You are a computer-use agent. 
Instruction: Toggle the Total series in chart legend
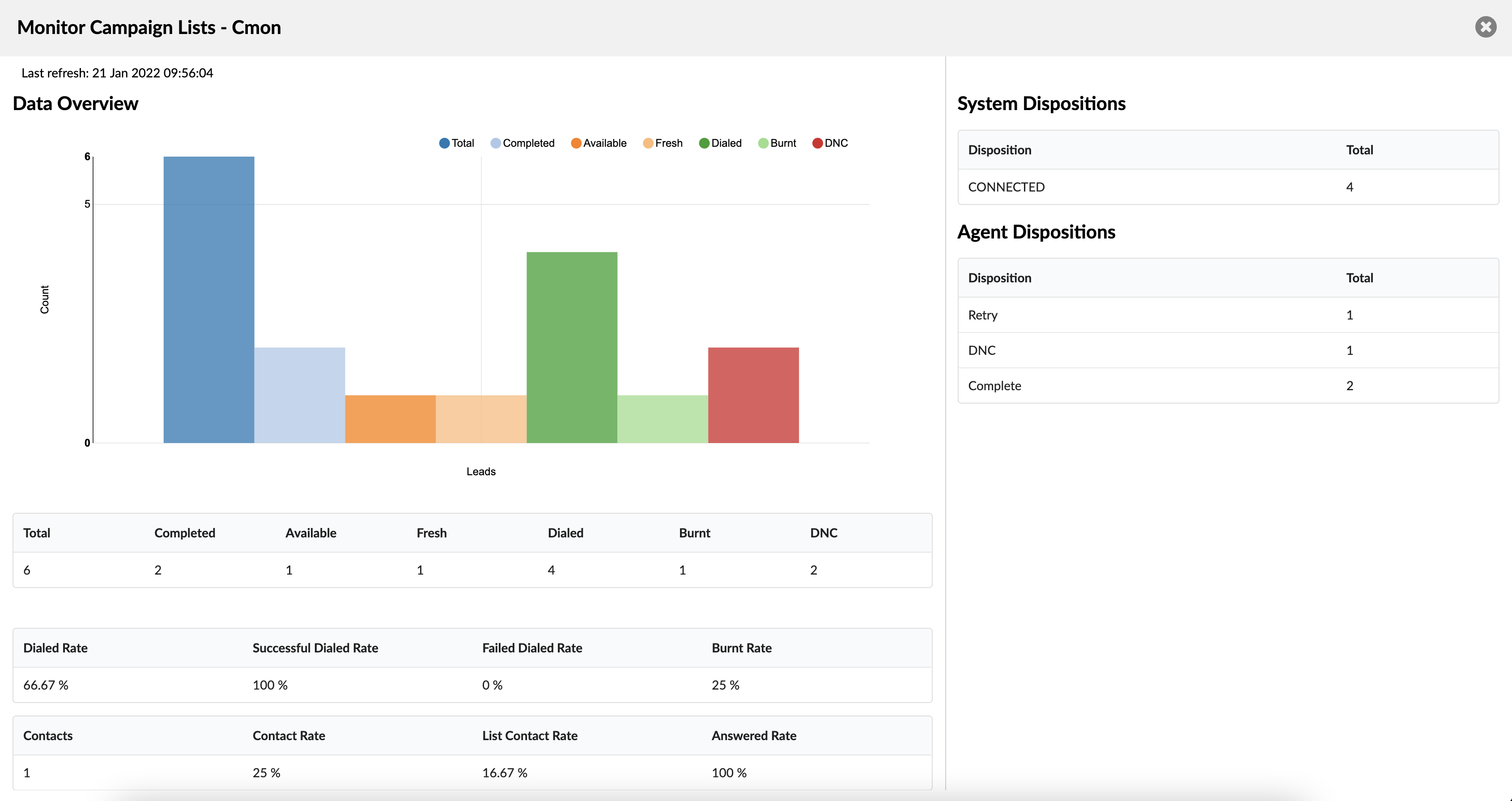(x=457, y=143)
